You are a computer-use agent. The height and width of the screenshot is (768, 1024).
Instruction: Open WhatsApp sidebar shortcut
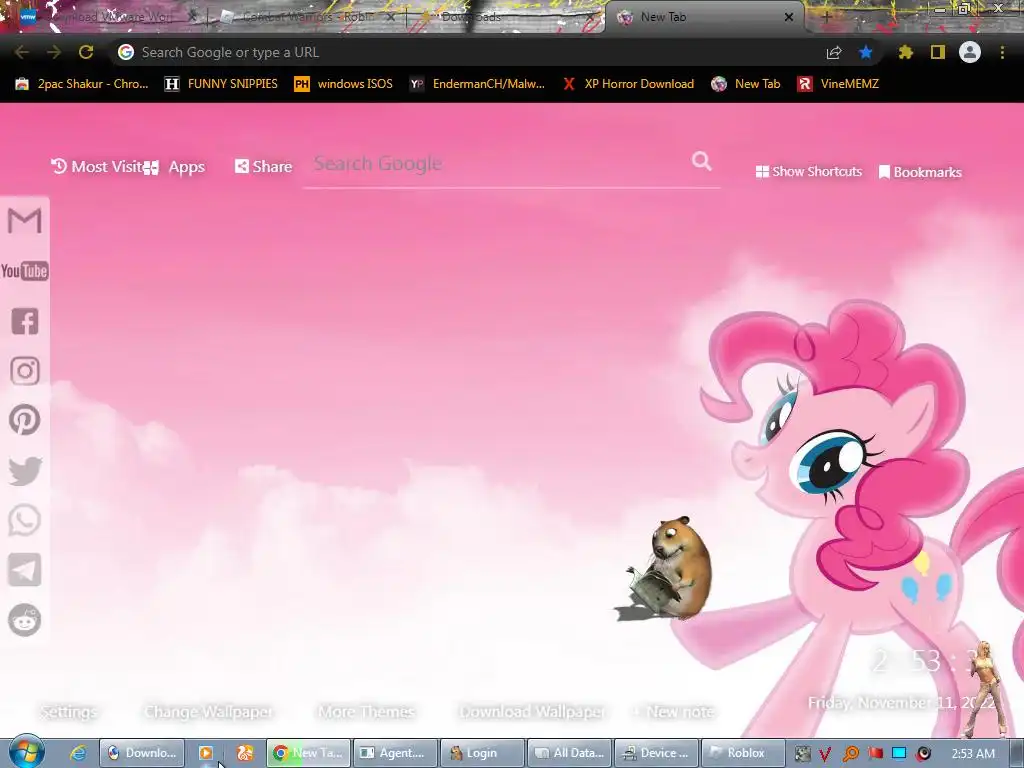[x=25, y=520]
